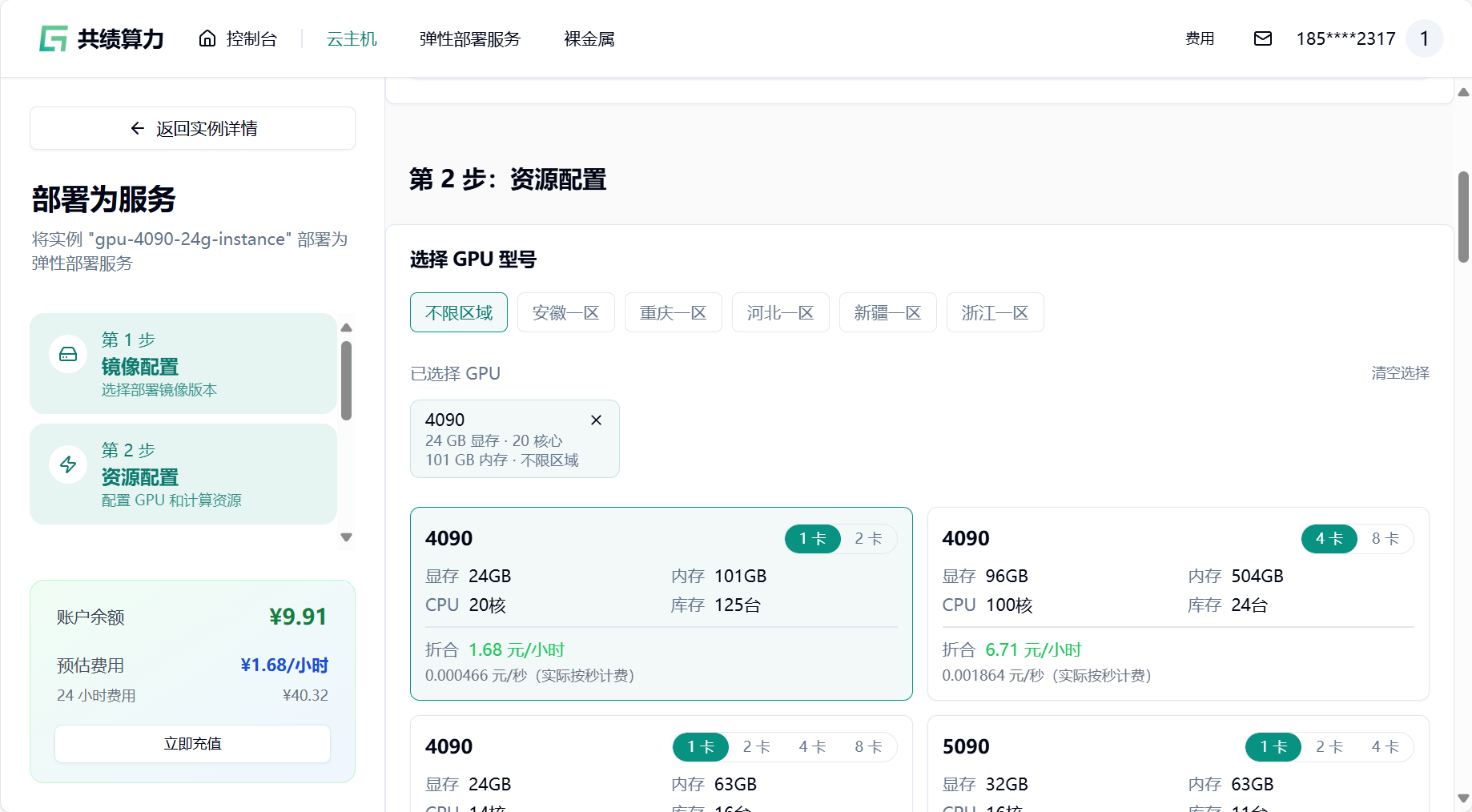Open the 裸金属 menu item
1472x812 pixels.
[x=589, y=38]
